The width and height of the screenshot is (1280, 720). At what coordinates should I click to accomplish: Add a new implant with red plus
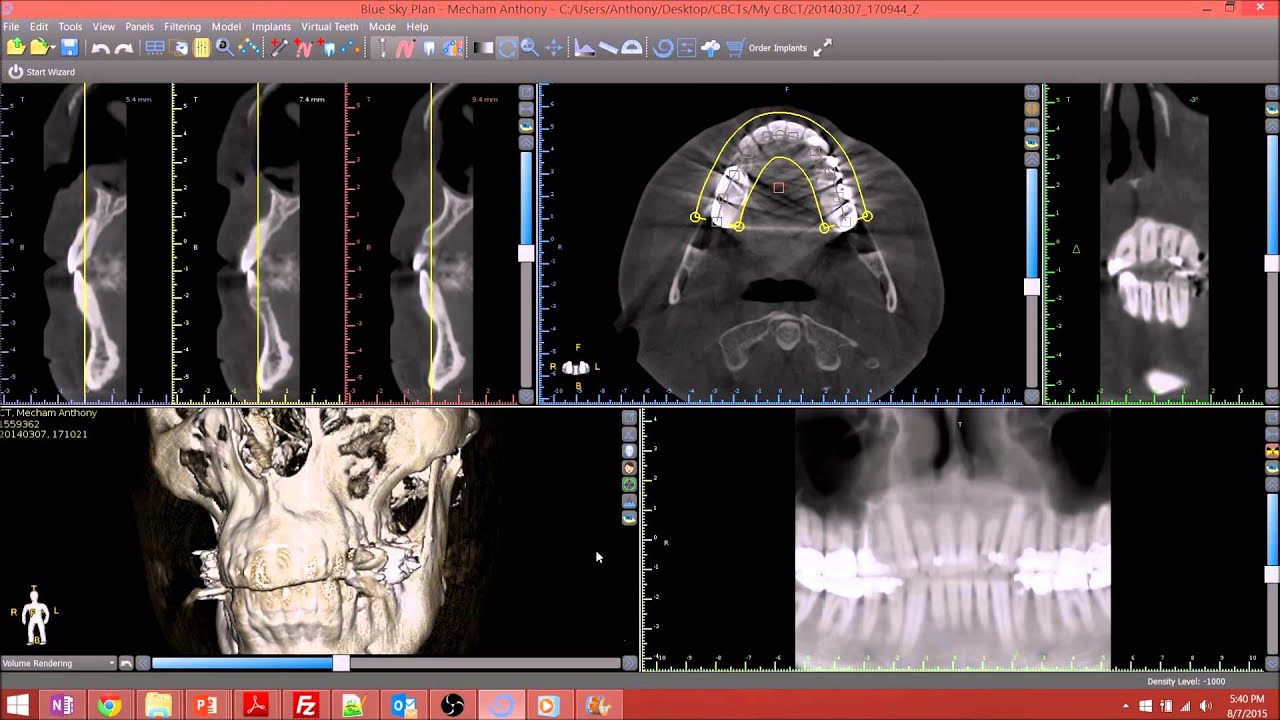pyautogui.click(x=279, y=47)
